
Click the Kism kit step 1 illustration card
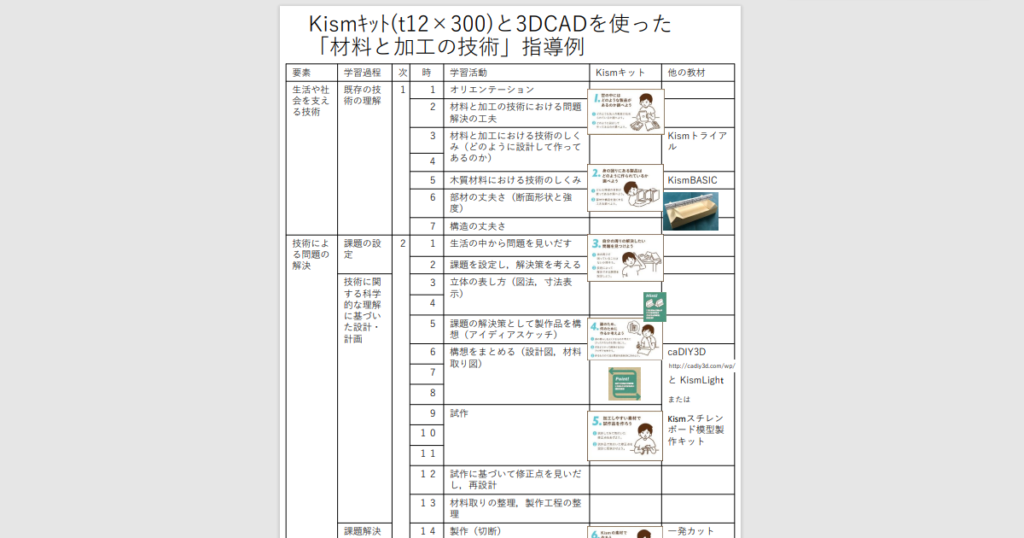pos(626,111)
